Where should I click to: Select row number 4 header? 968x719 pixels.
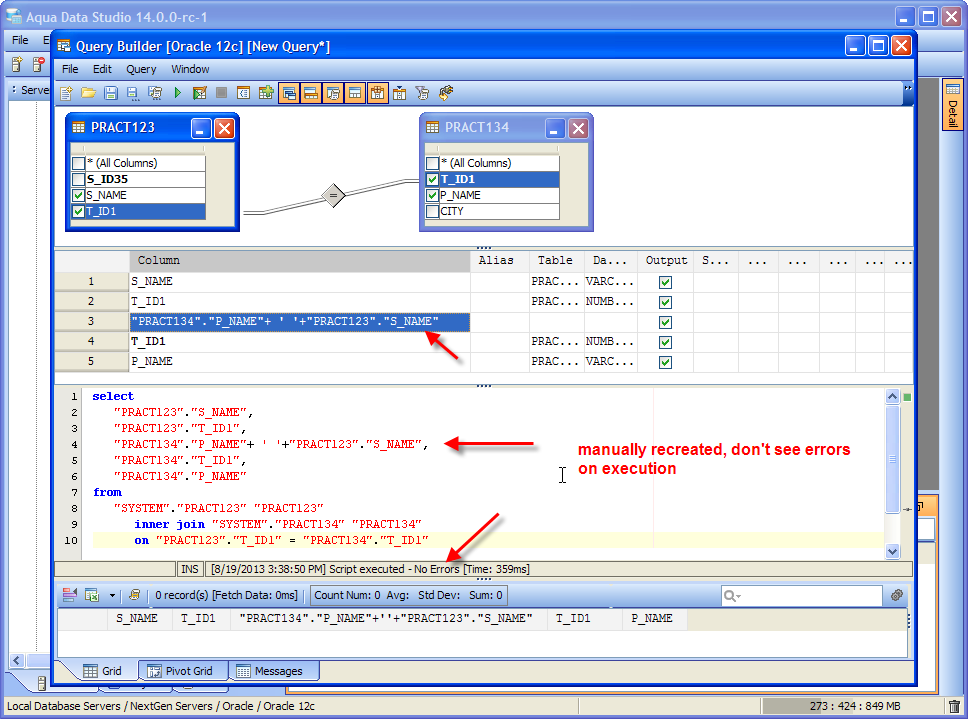pos(91,341)
